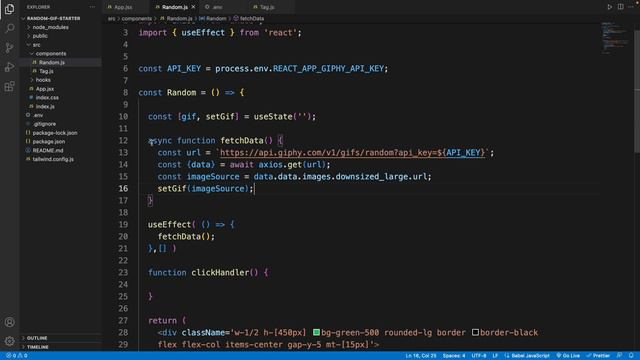Open tailwind.config.js file
The image size is (640, 360).
53,159
